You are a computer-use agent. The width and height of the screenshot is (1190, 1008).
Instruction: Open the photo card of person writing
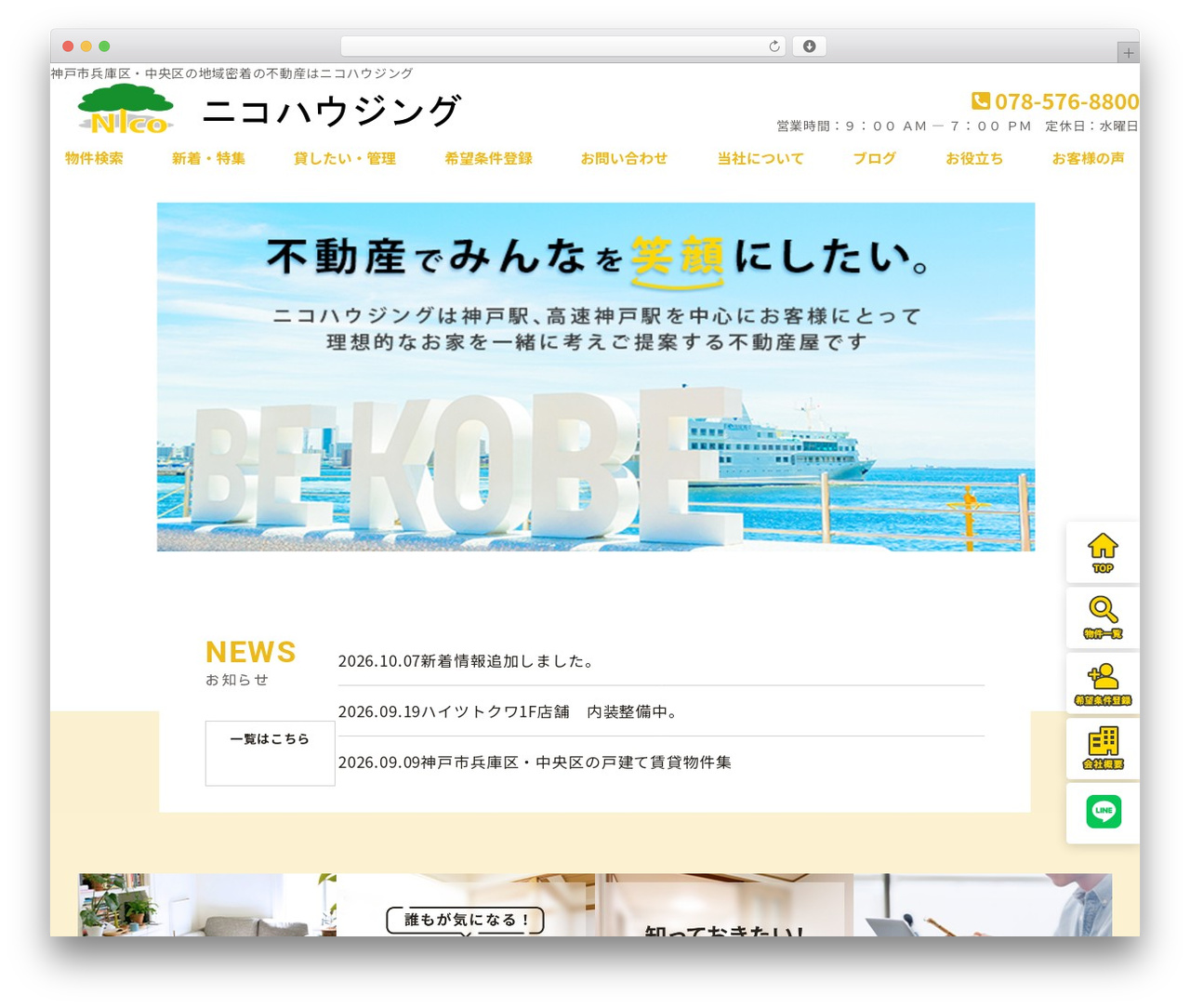(983, 905)
